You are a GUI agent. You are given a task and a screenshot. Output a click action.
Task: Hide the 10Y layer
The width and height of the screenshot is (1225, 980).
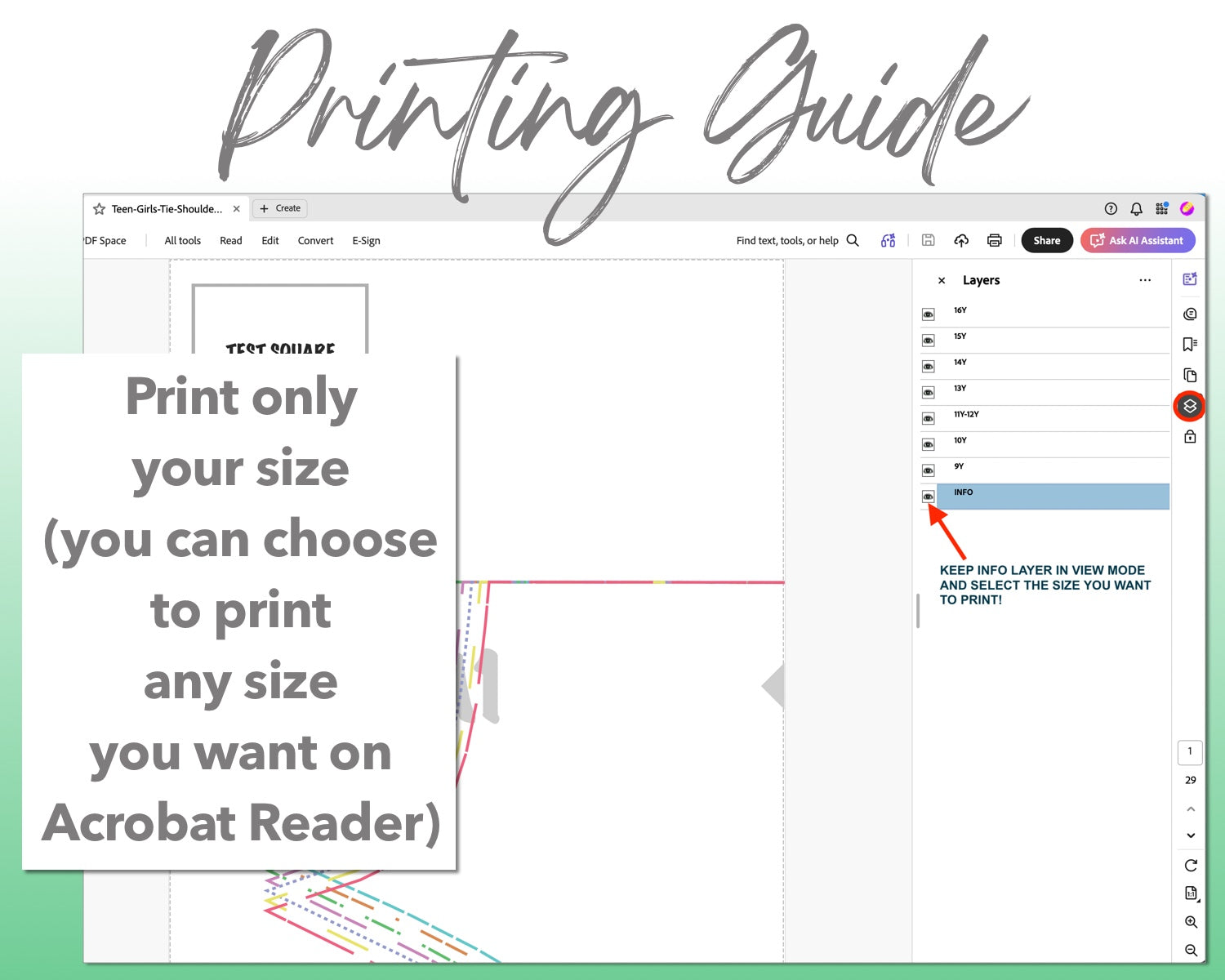coord(928,445)
